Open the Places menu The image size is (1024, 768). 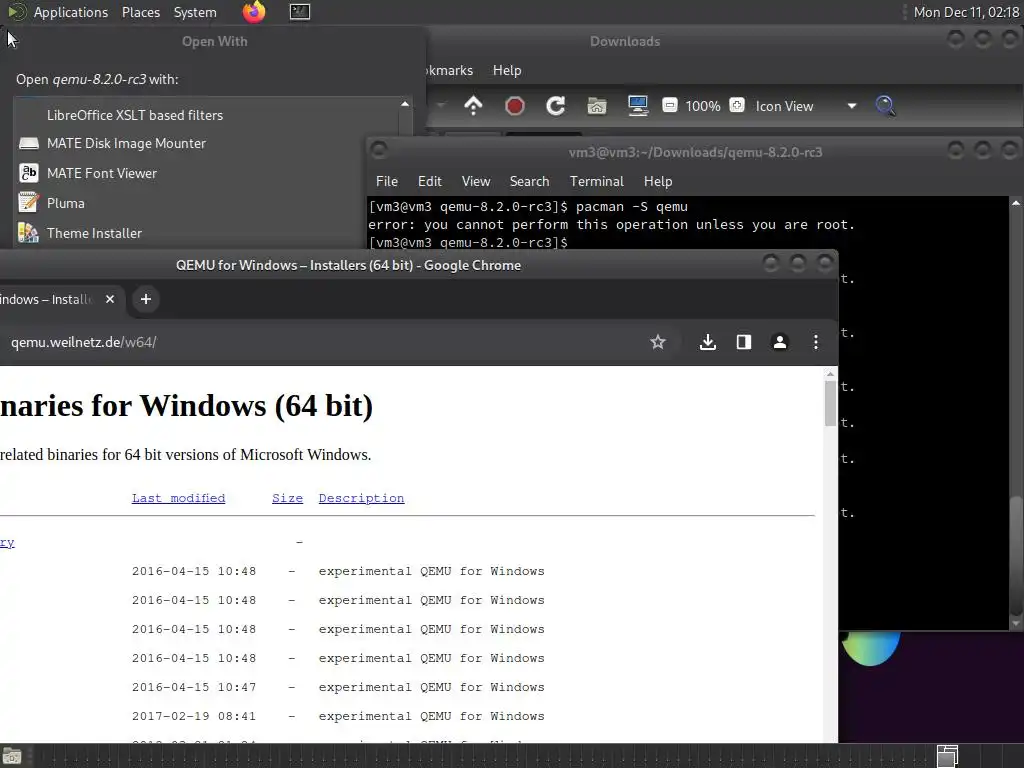coord(140,12)
